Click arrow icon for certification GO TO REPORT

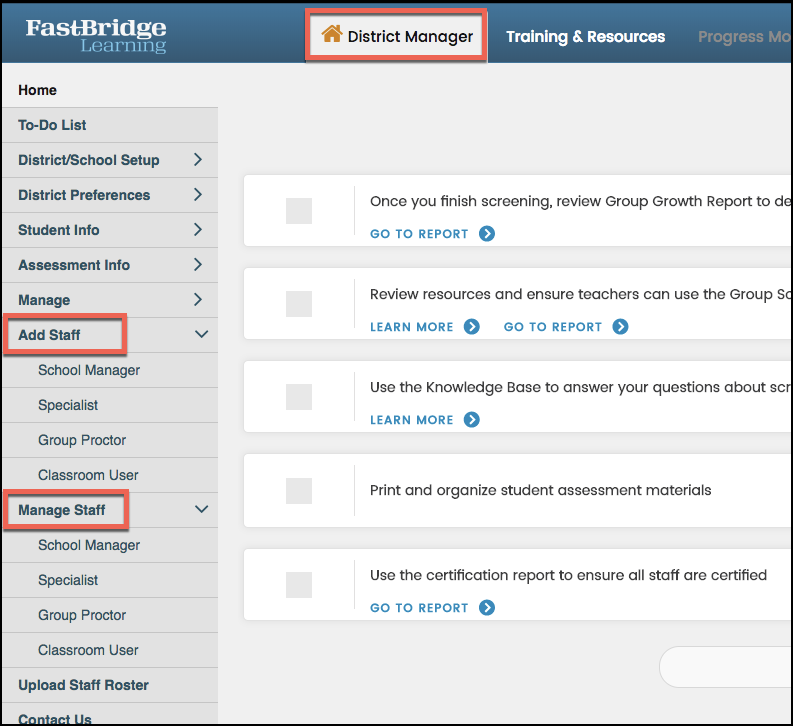(x=487, y=607)
